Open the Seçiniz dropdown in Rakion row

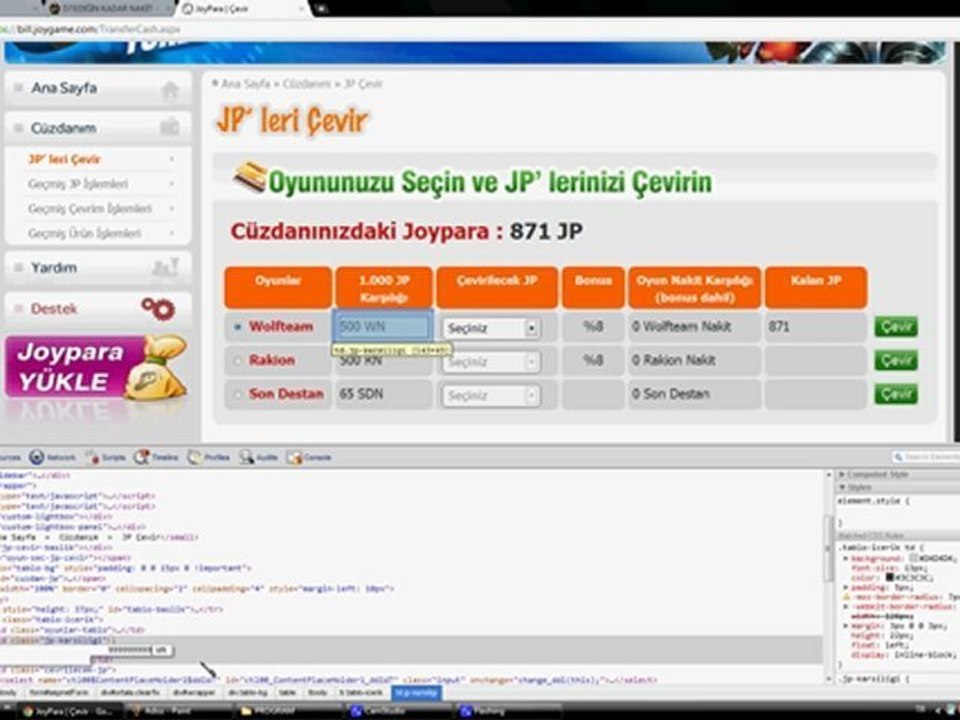(491, 362)
